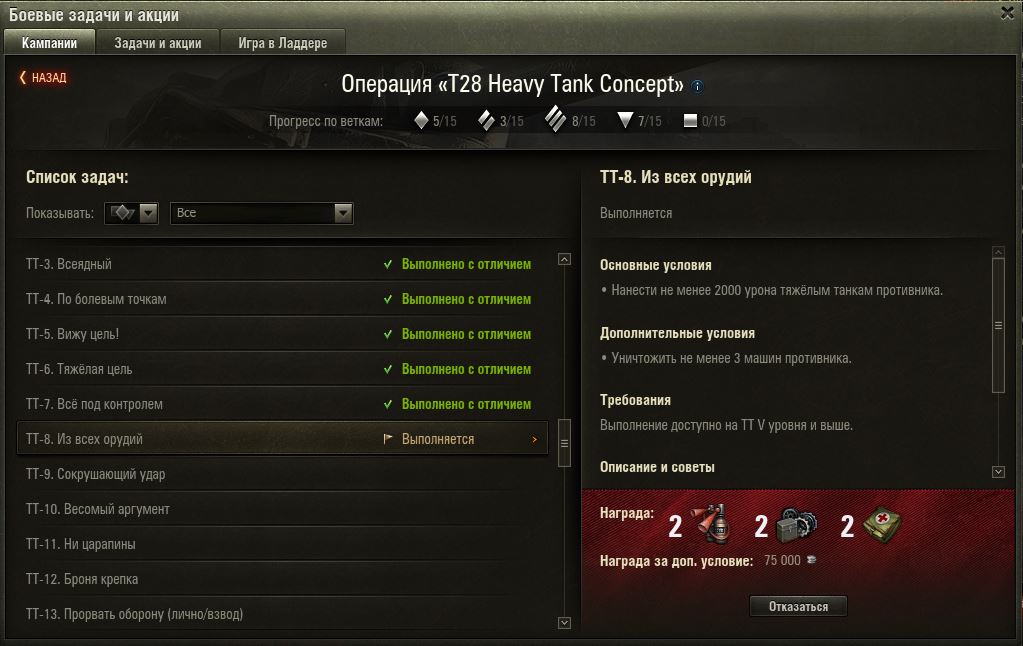
Task: Select mission 'ТТ-9. Сокрушающий удар'
Action: 282,474
